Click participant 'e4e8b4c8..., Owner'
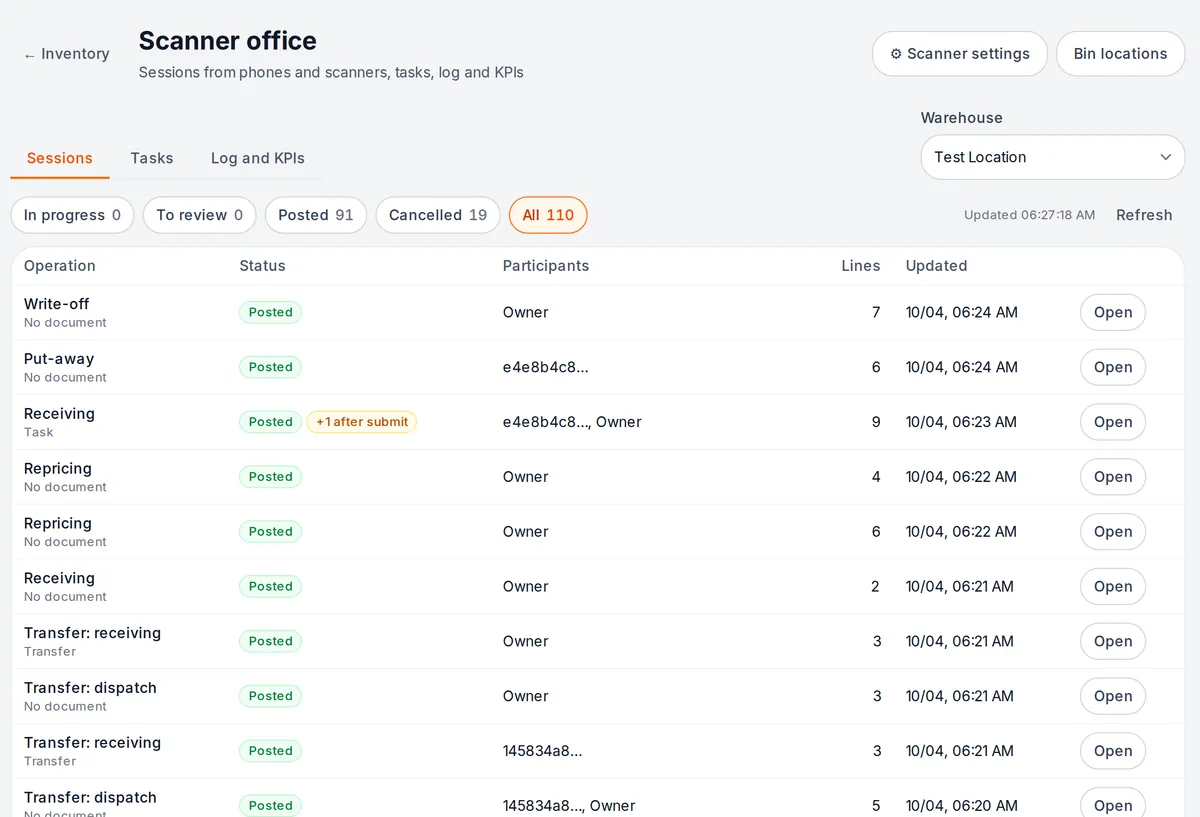 (572, 422)
